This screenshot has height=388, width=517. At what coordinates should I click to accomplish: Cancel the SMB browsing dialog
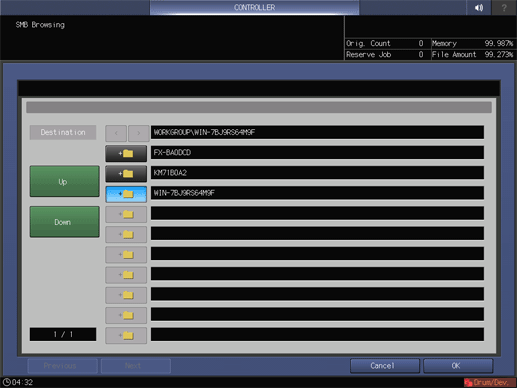tap(385, 366)
